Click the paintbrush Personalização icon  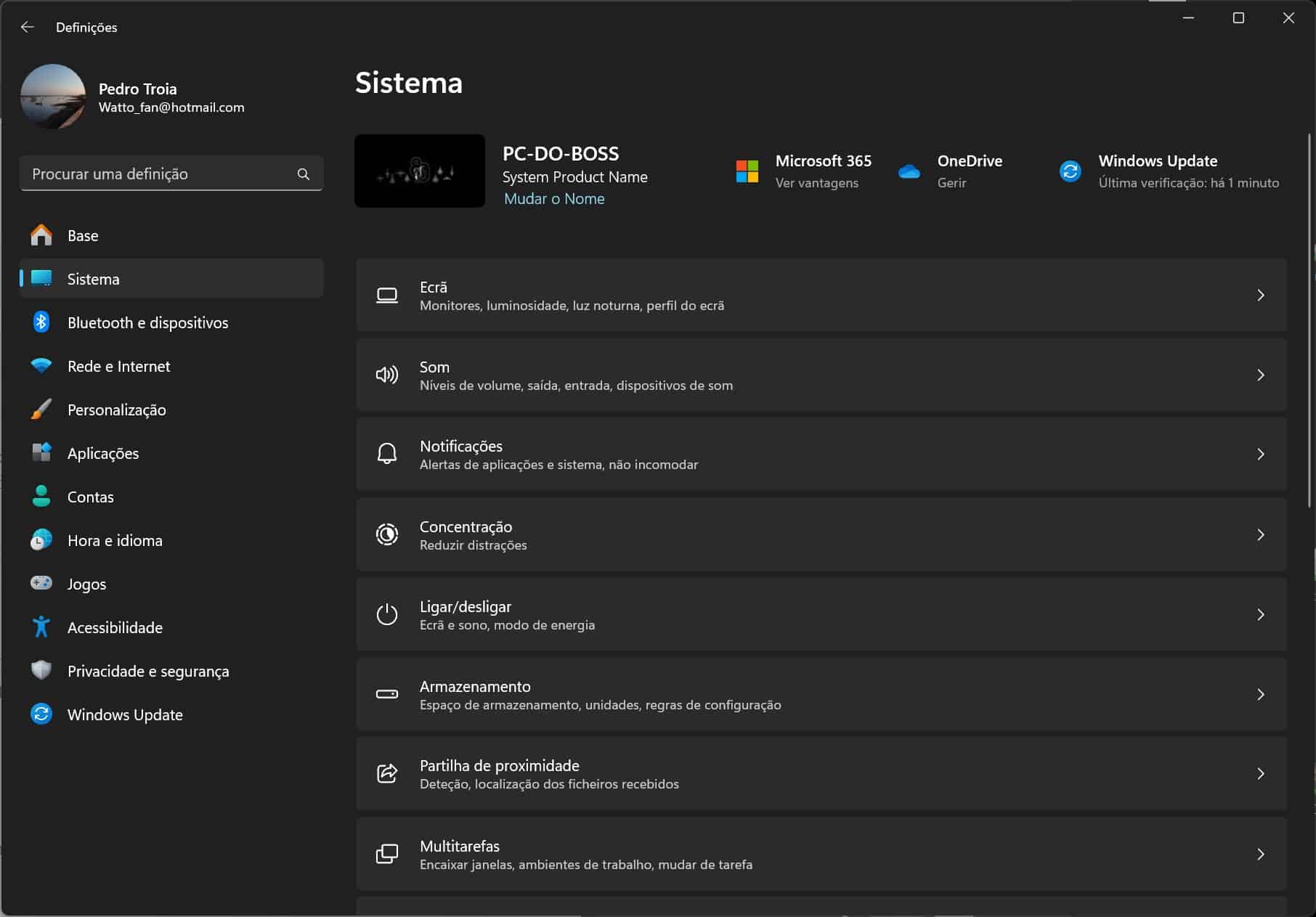coord(41,409)
